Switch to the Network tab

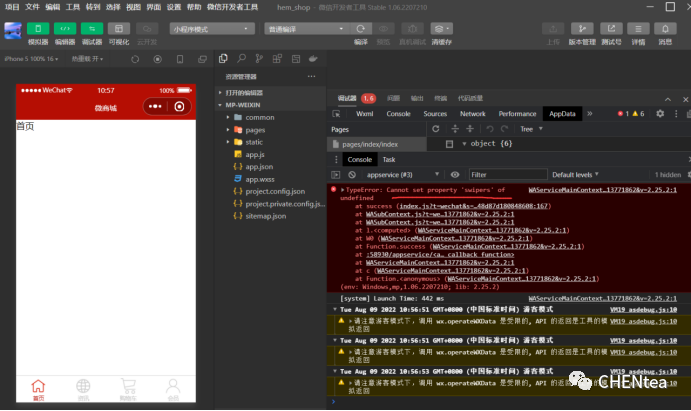[472, 114]
